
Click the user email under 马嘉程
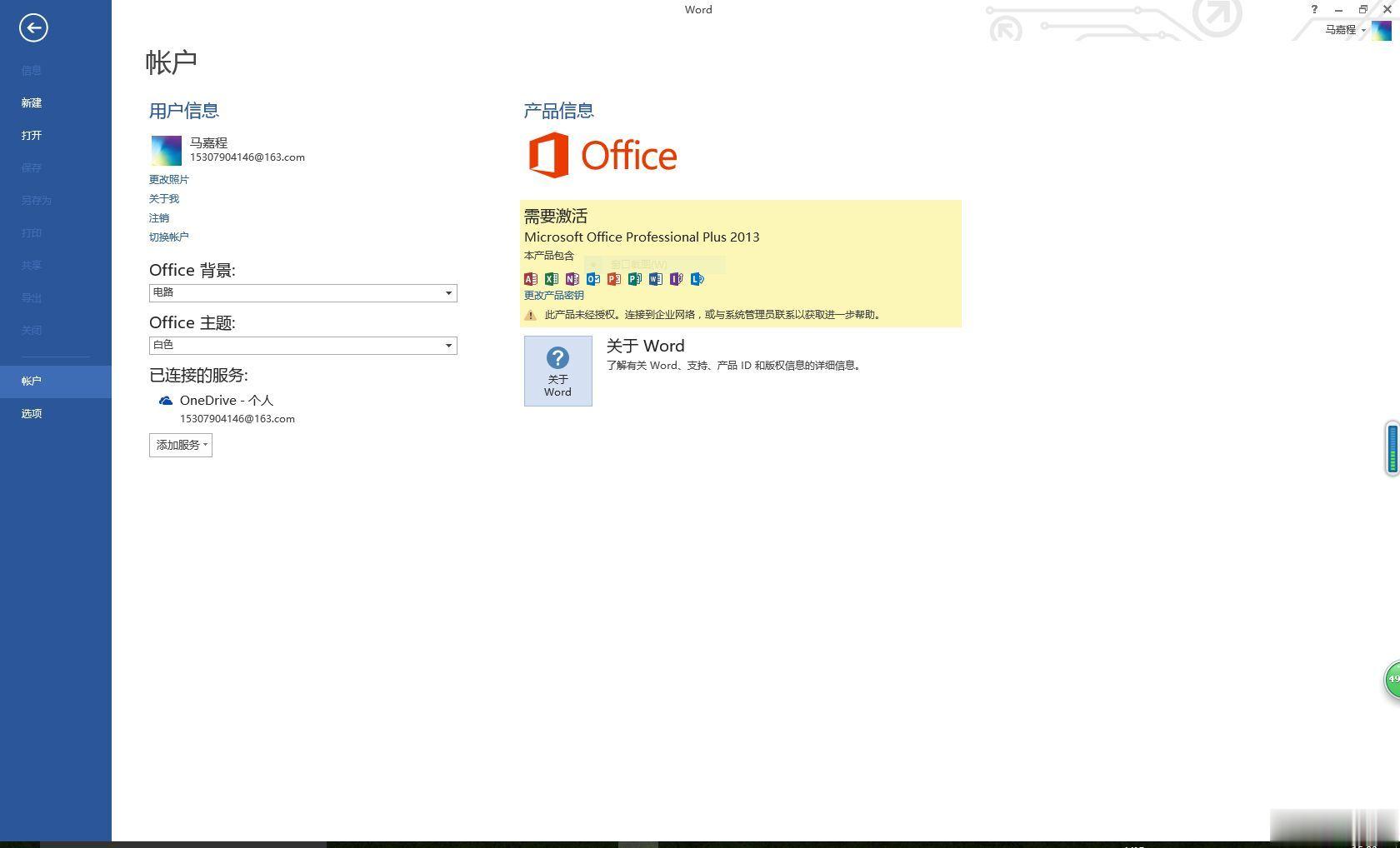point(247,157)
